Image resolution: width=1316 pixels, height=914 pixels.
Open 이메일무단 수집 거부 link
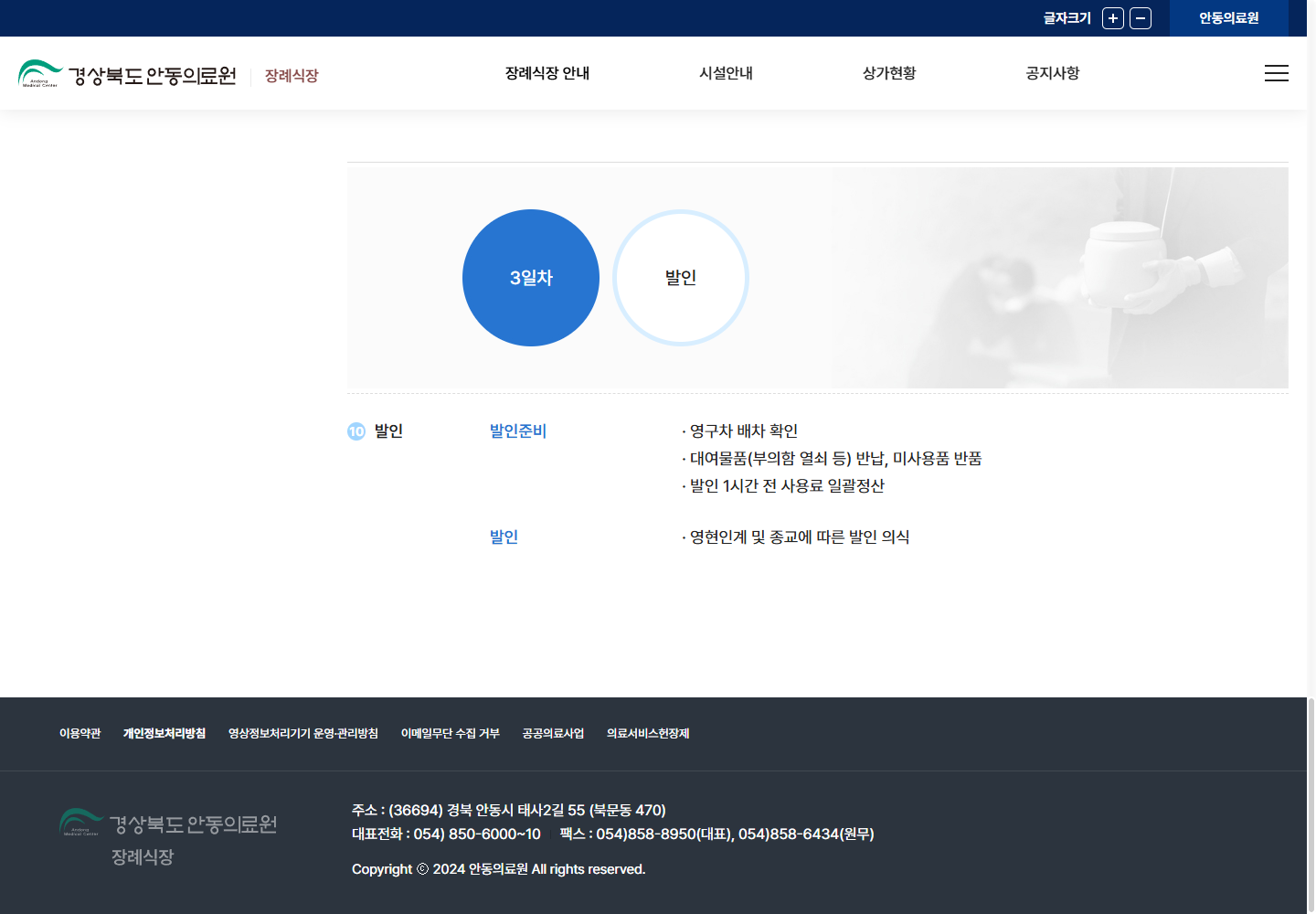(451, 733)
